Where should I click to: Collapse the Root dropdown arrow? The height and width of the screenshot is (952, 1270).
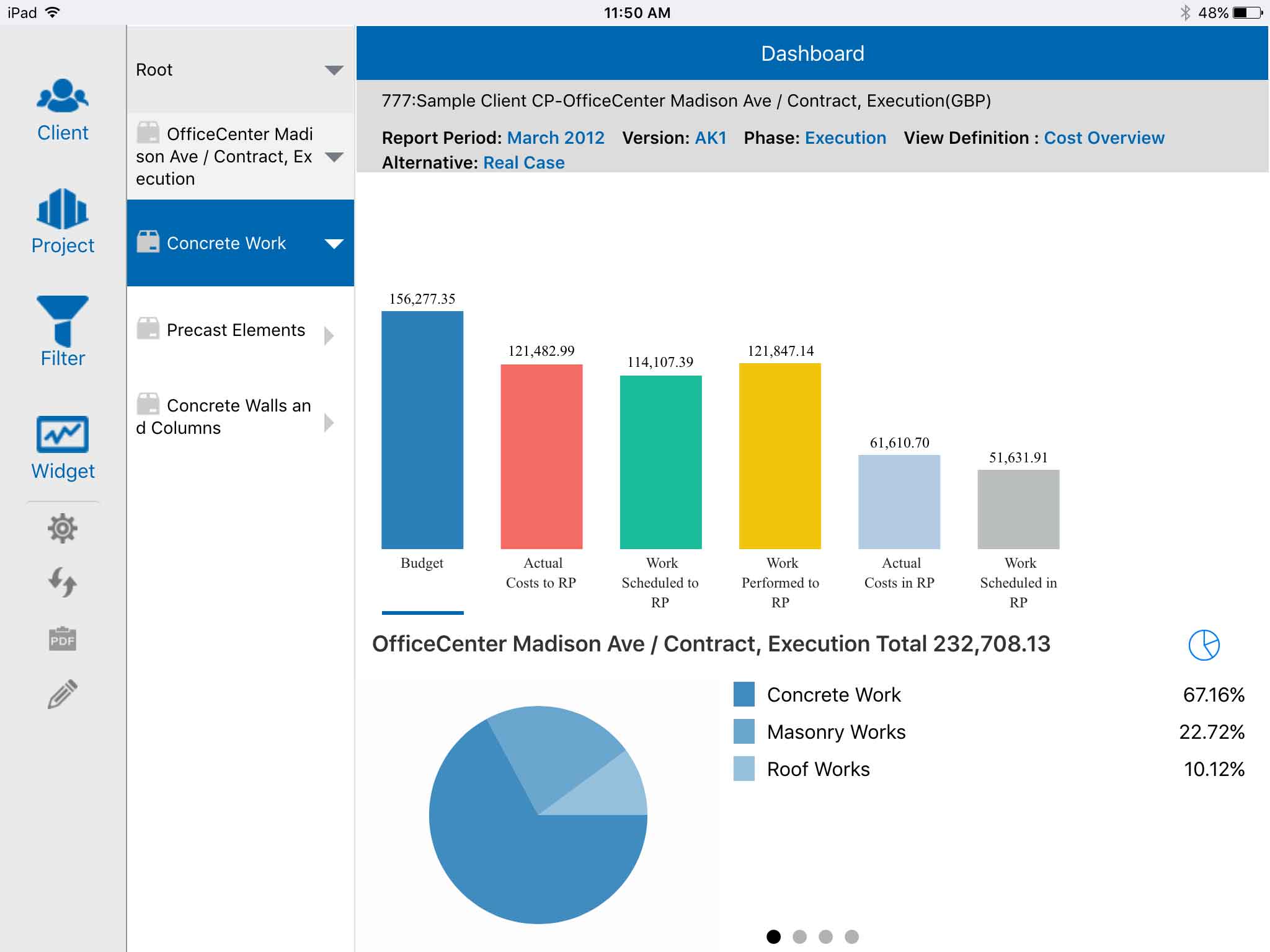334,70
